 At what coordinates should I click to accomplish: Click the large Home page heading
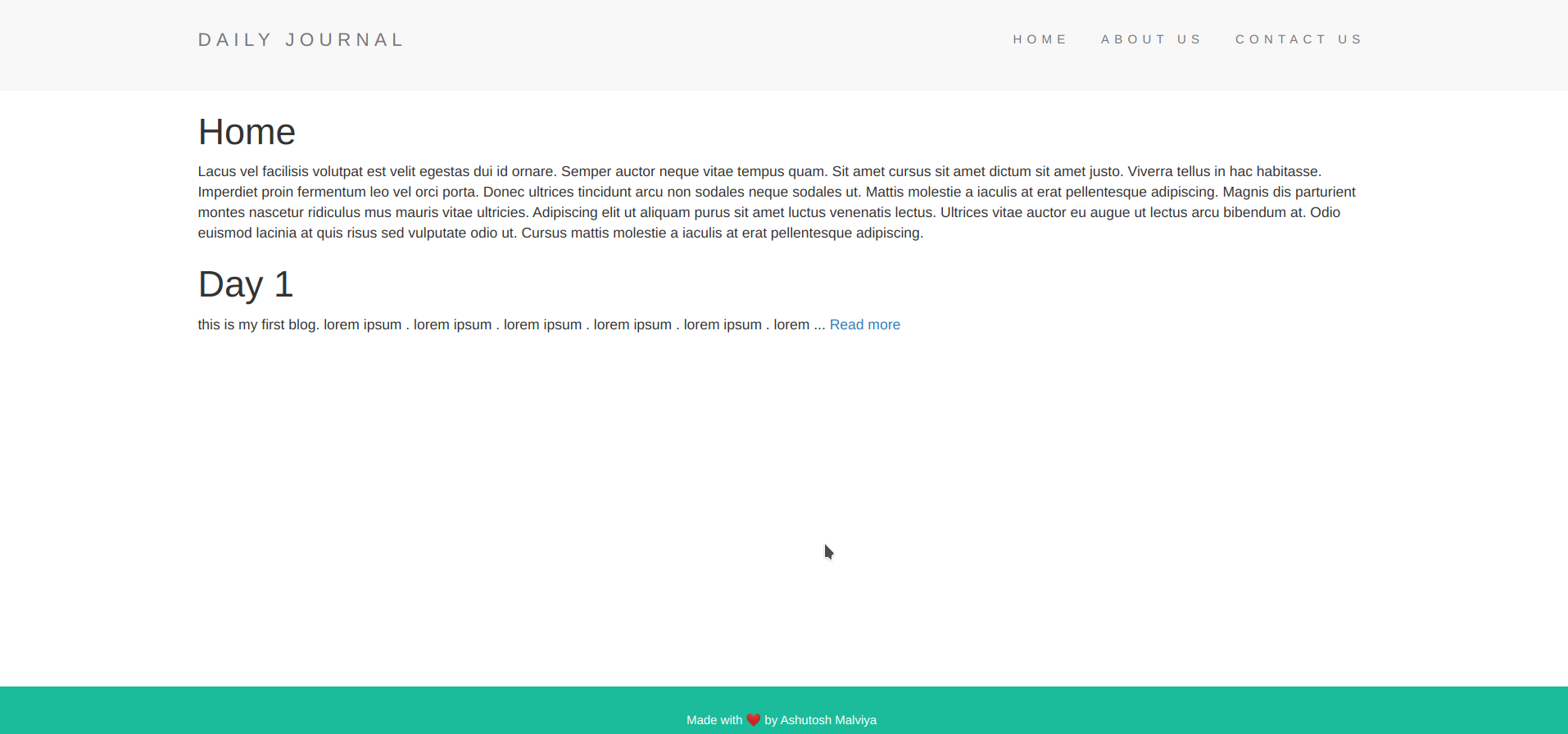coord(247,132)
